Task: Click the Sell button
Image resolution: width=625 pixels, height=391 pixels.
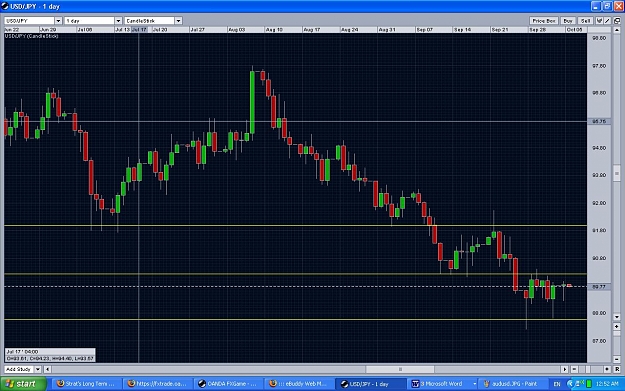Action: pyautogui.click(x=586, y=21)
